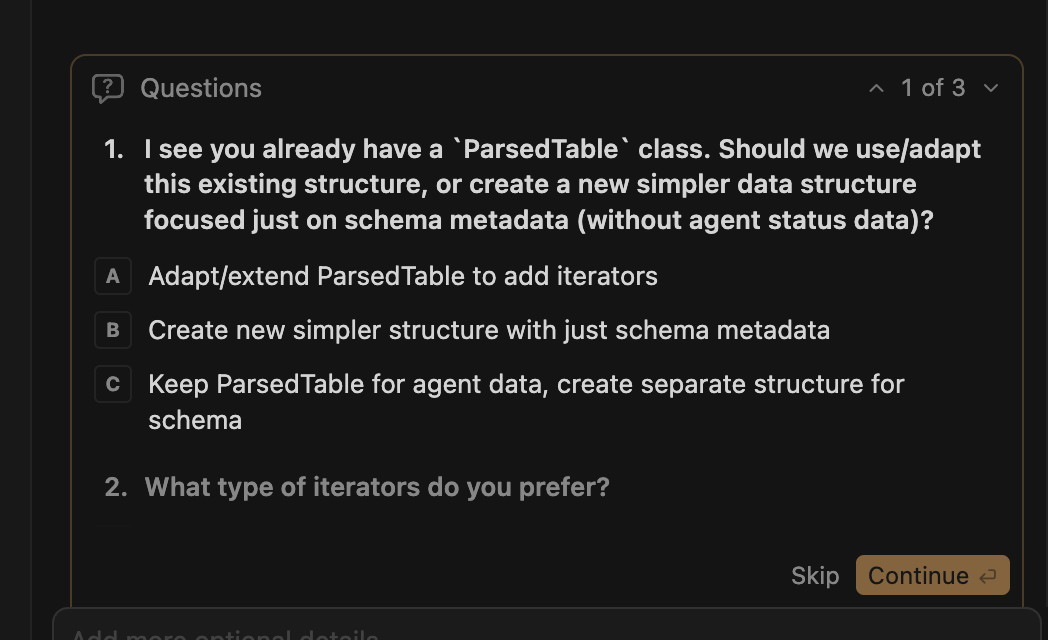
Task: Select answer C 'Keep ParsedTable for agent data'
Action: point(526,384)
